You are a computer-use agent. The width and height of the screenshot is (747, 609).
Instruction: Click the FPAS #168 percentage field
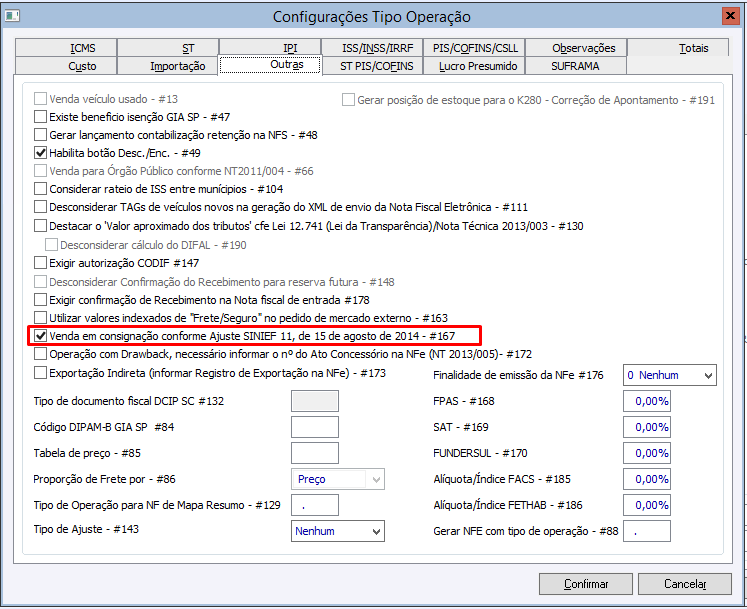coord(646,401)
